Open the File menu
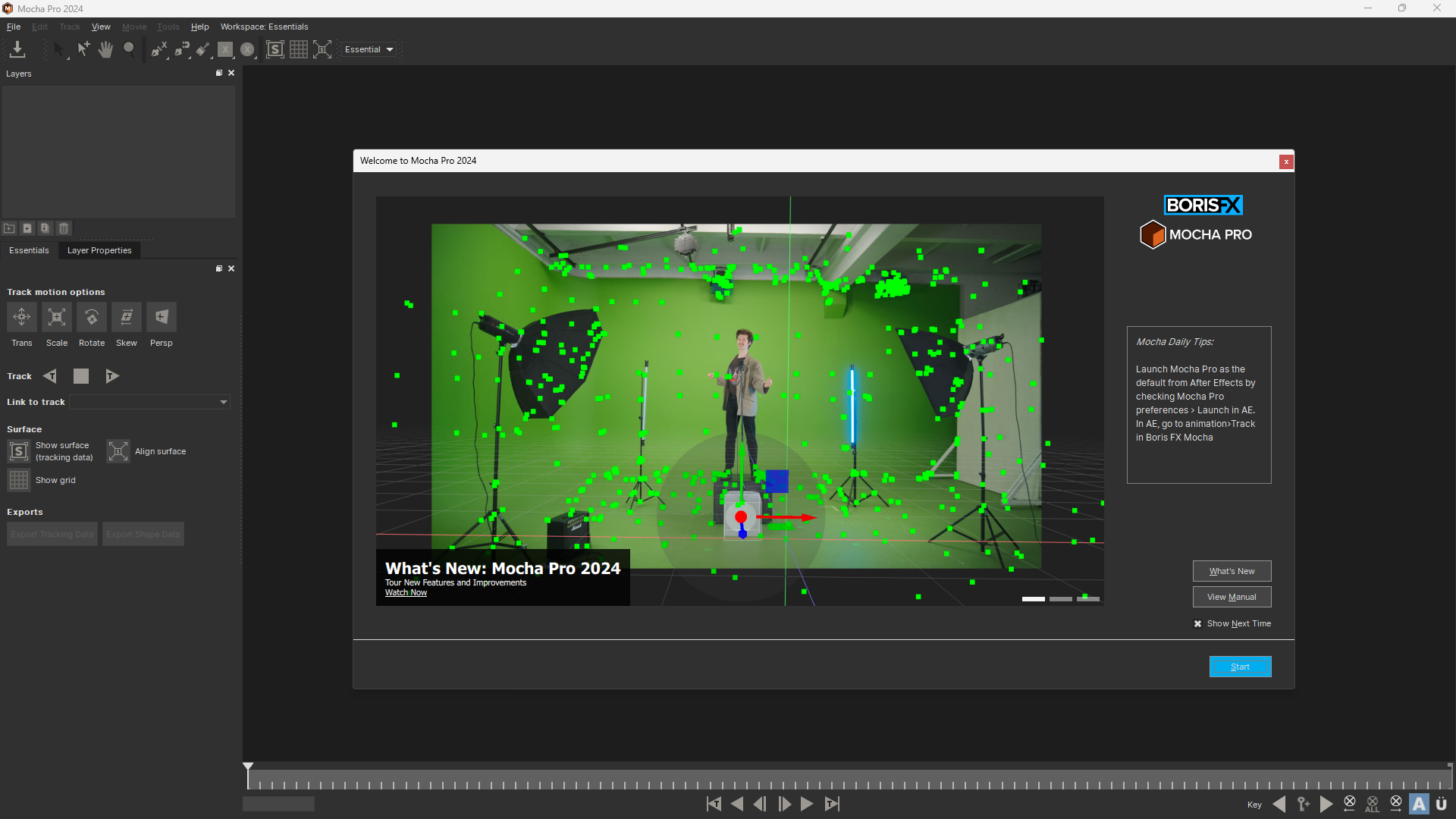The height and width of the screenshot is (819, 1456). pos(14,27)
